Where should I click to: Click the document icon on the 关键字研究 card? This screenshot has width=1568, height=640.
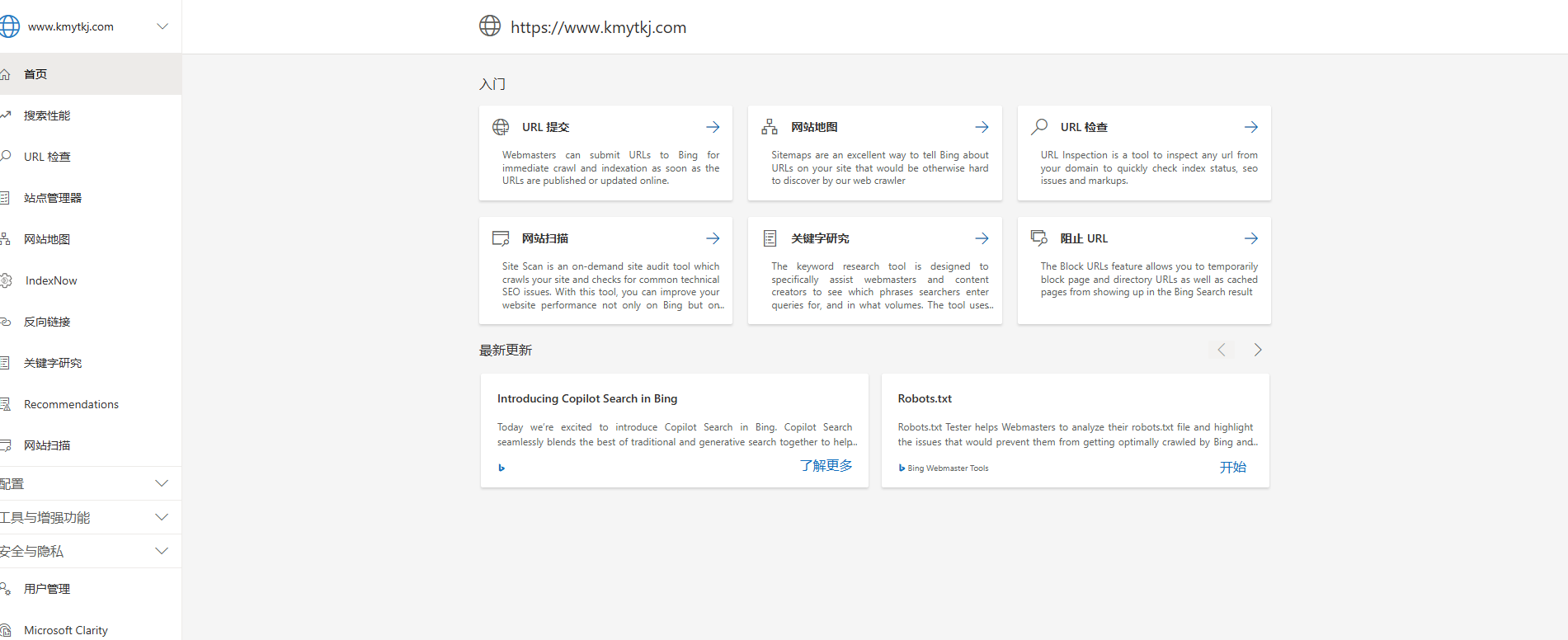(770, 238)
